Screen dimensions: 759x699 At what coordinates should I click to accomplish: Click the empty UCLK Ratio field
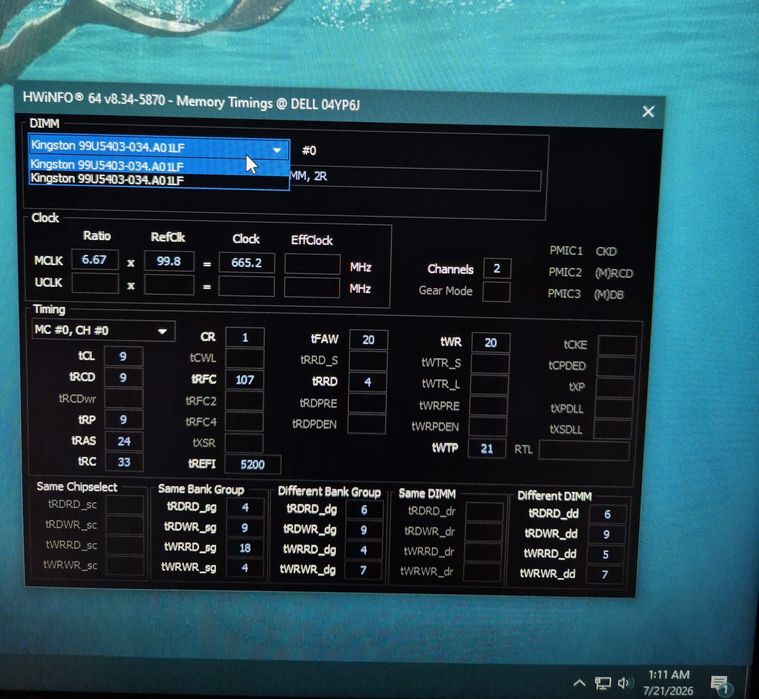tap(95, 283)
